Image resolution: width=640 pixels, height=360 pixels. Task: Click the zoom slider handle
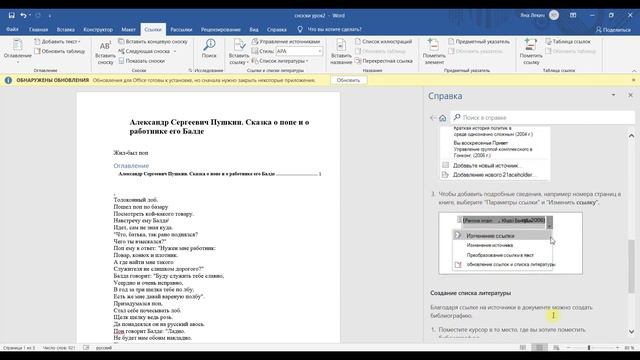click(589, 347)
